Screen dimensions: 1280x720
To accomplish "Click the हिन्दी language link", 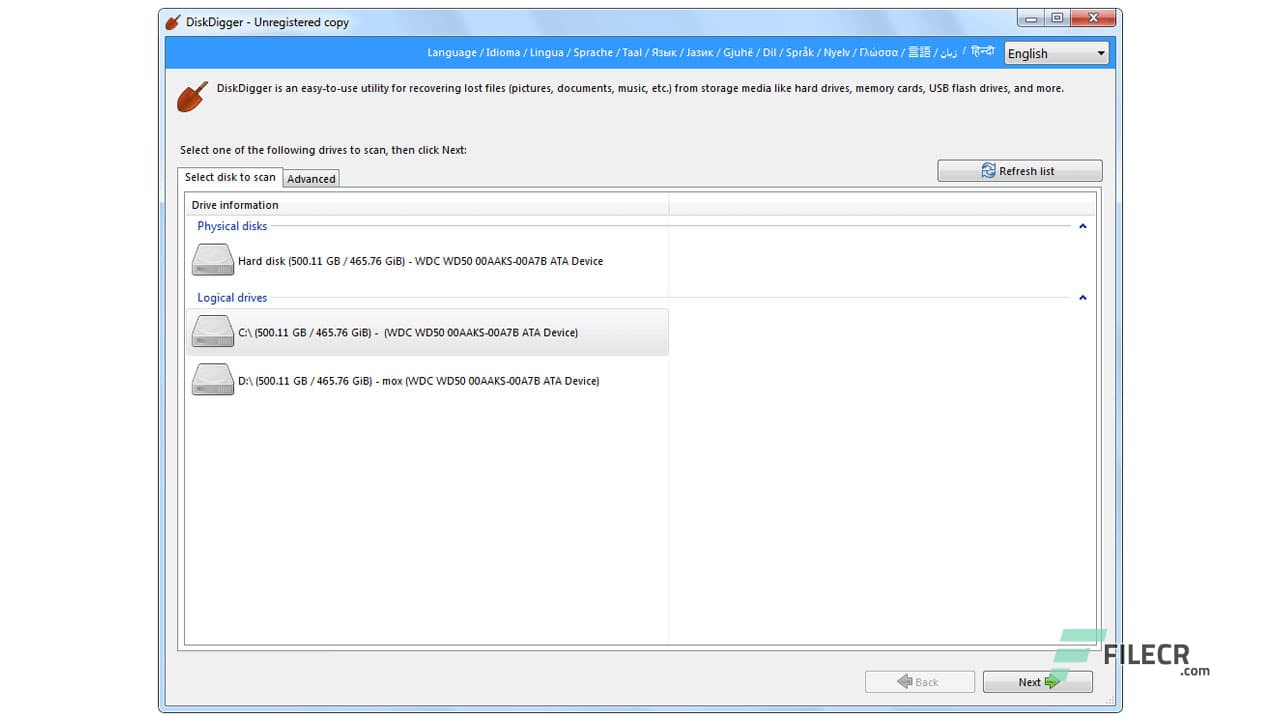I will (x=983, y=52).
